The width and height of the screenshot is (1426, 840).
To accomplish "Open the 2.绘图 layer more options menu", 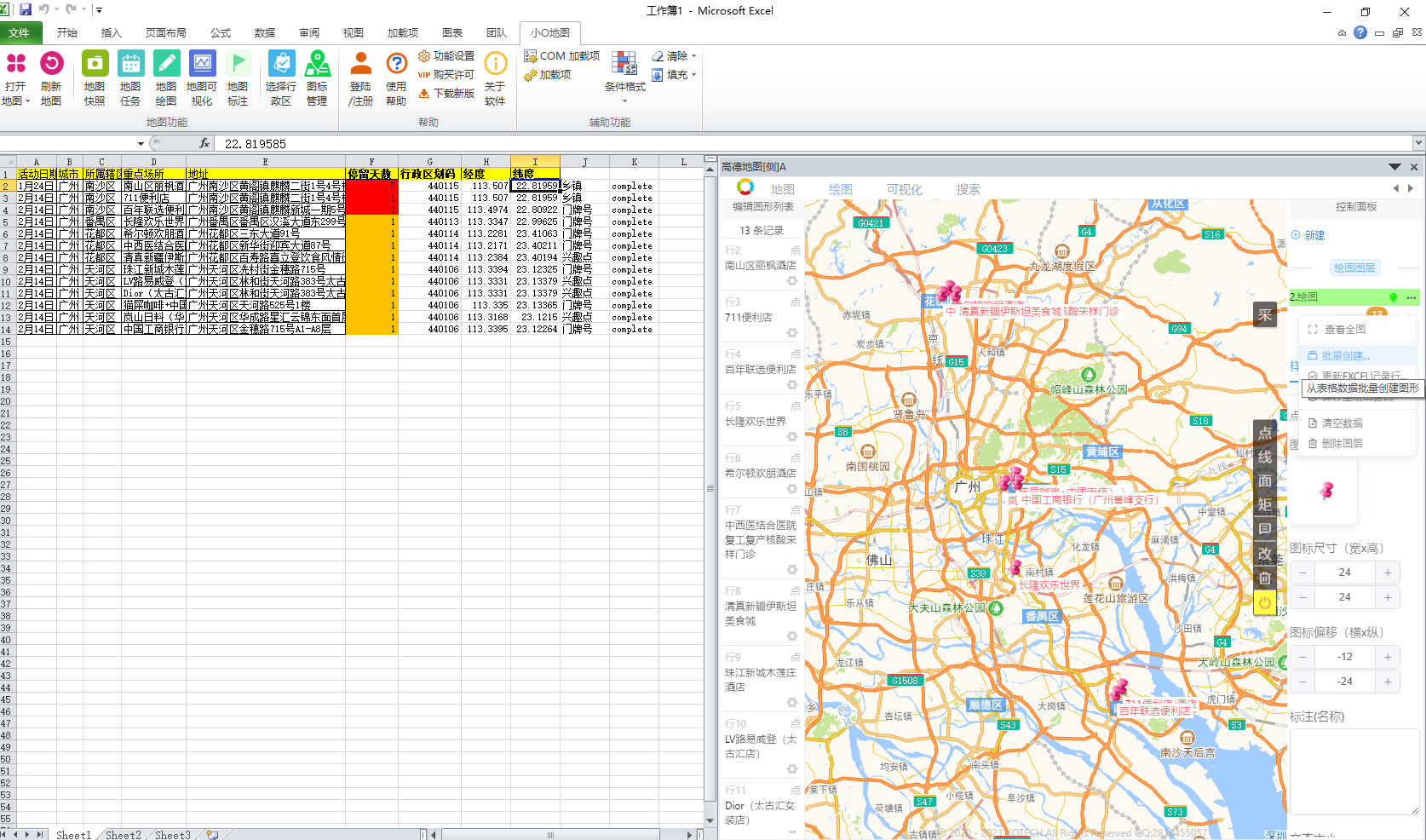I will click(x=1412, y=297).
